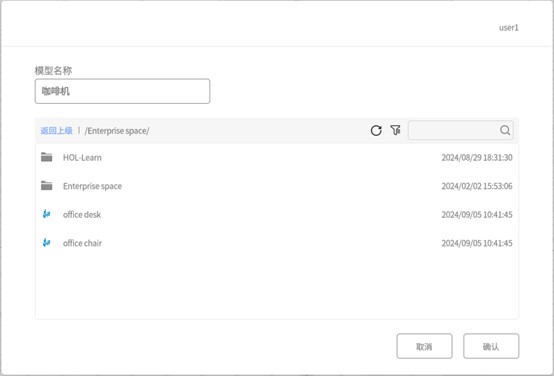The image size is (554, 376).
Task: Click the refresh icon in file browser
Action: (x=376, y=130)
